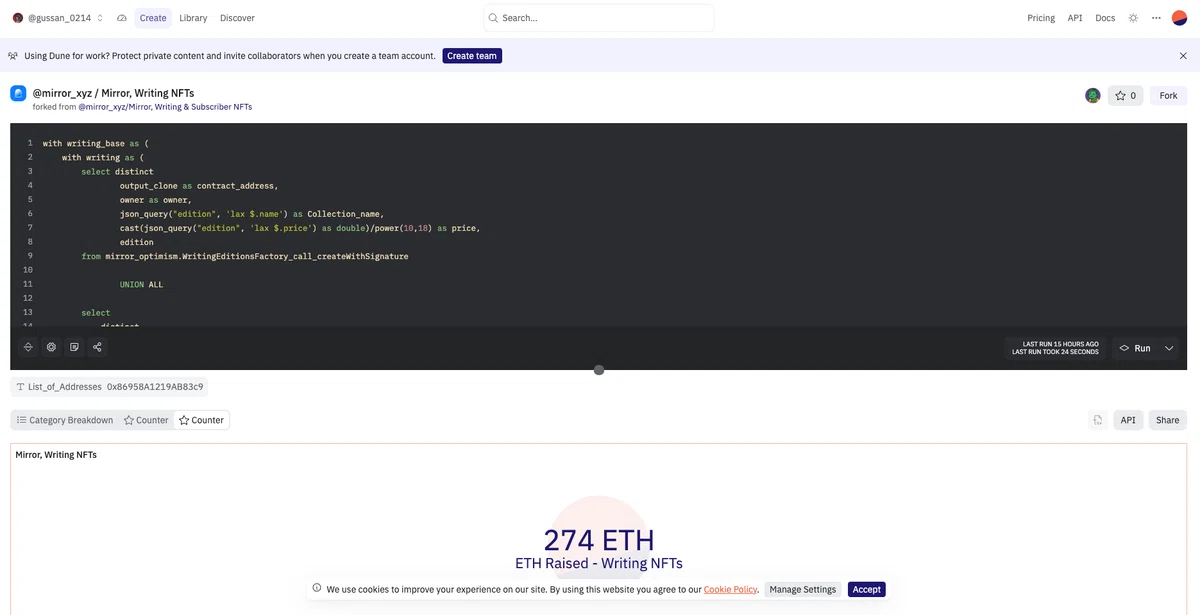The height and width of the screenshot is (615, 1200).
Task: Star this query
Action: point(1126,96)
